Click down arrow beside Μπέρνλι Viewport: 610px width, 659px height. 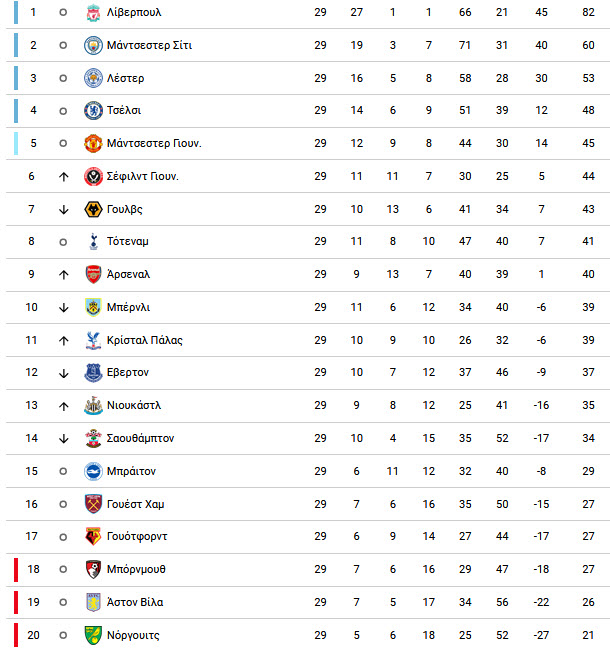click(x=63, y=308)
